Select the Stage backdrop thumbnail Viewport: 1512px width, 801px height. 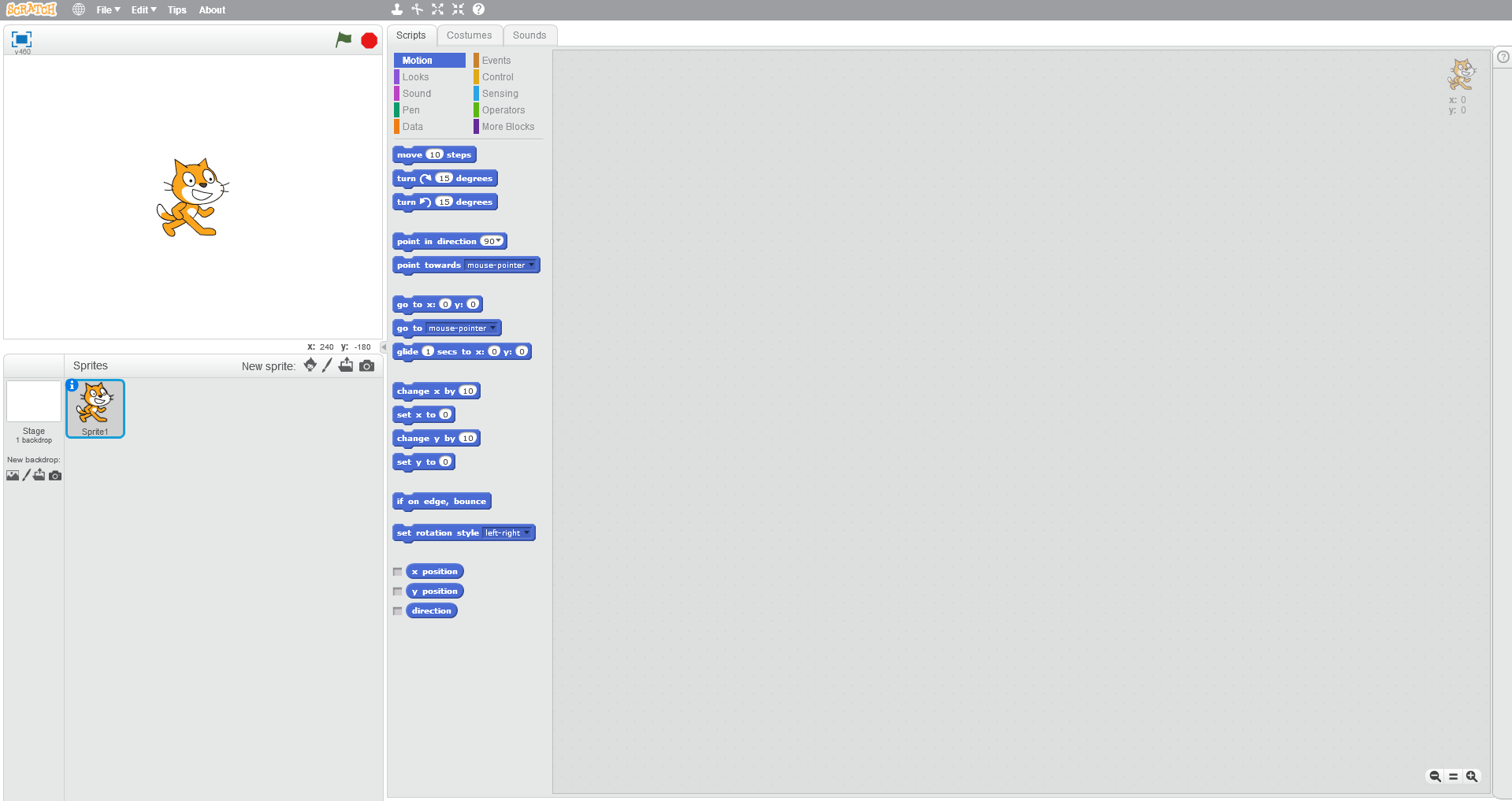[x=34, y=402]
